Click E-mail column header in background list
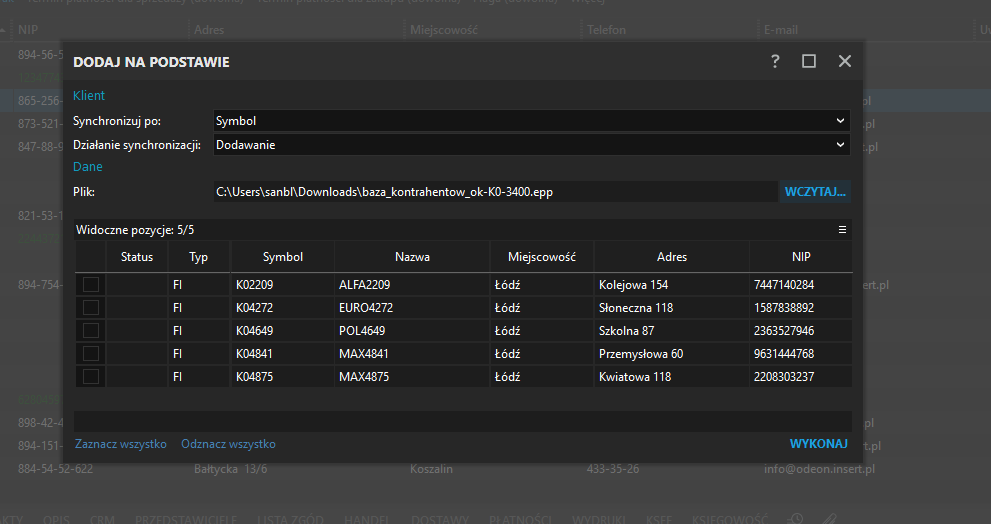 781,30
